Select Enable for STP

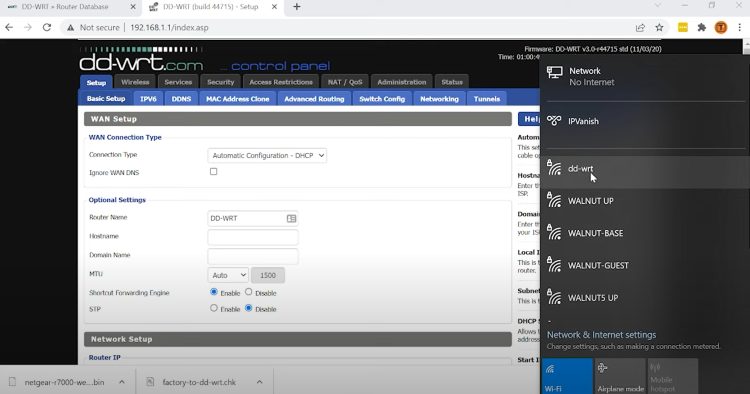214,308
